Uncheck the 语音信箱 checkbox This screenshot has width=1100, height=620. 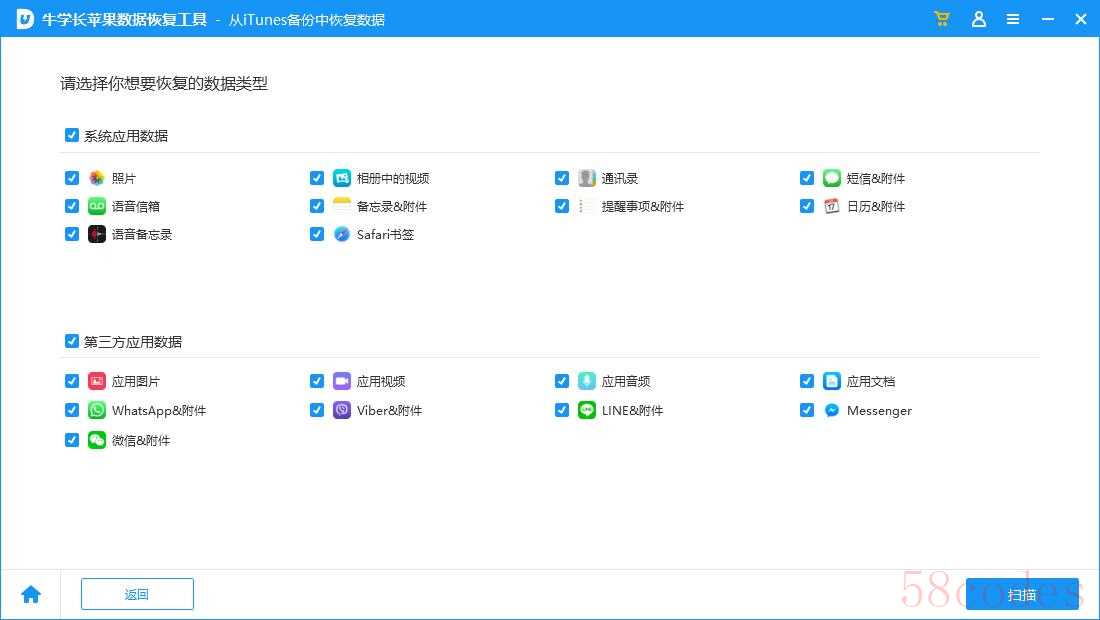tap(72, 205)
